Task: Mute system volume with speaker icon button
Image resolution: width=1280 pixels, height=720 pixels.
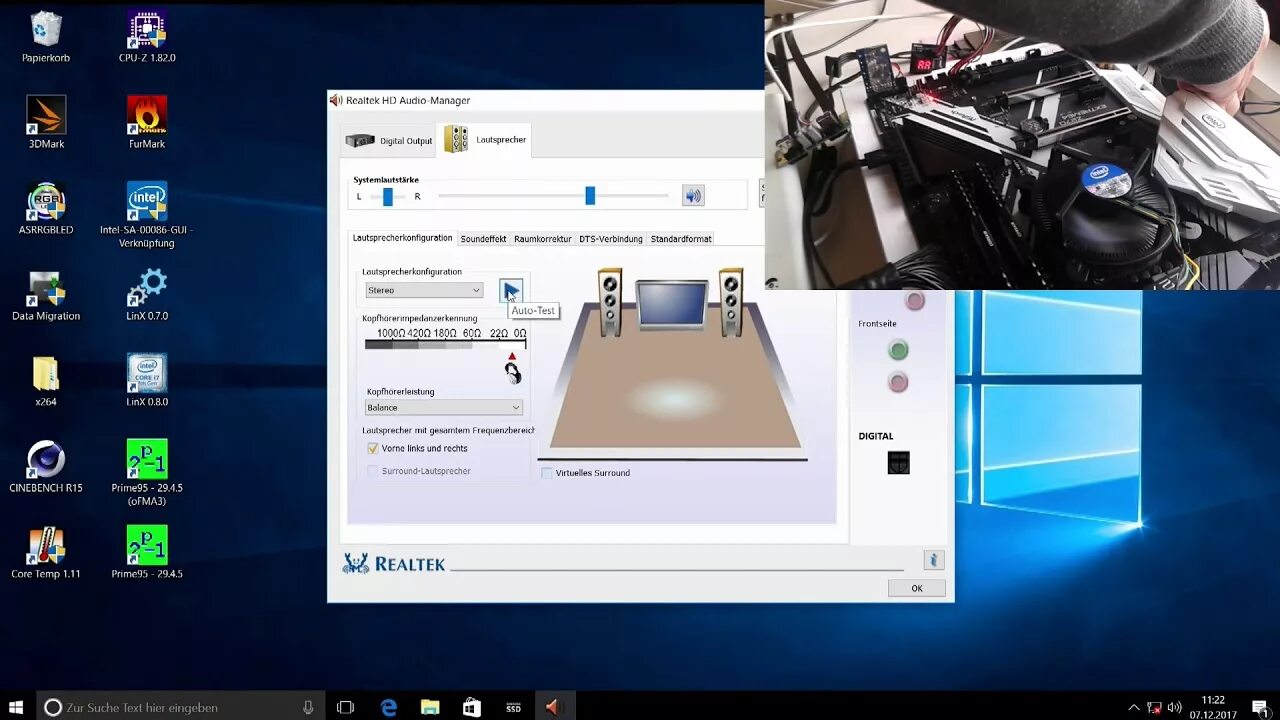Action: click(x=693, y=196)
